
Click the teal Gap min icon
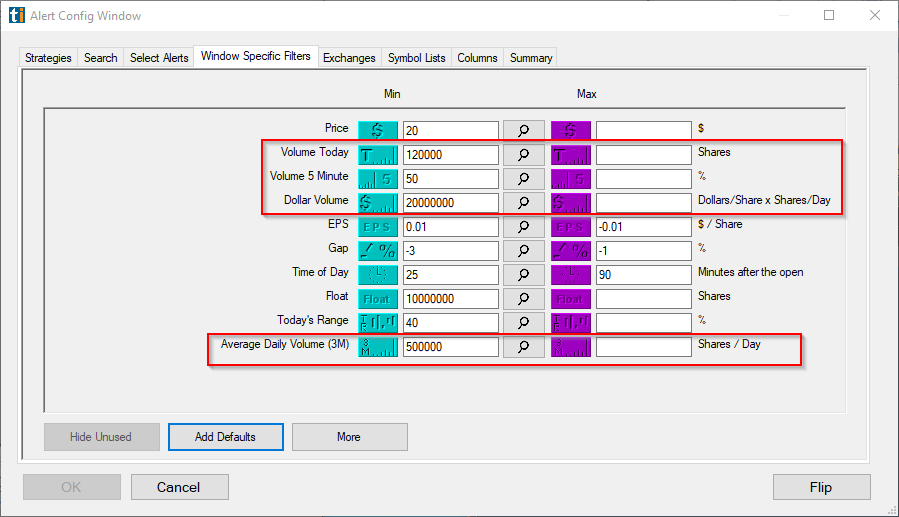pyautogui.click(x=378, y=251)
